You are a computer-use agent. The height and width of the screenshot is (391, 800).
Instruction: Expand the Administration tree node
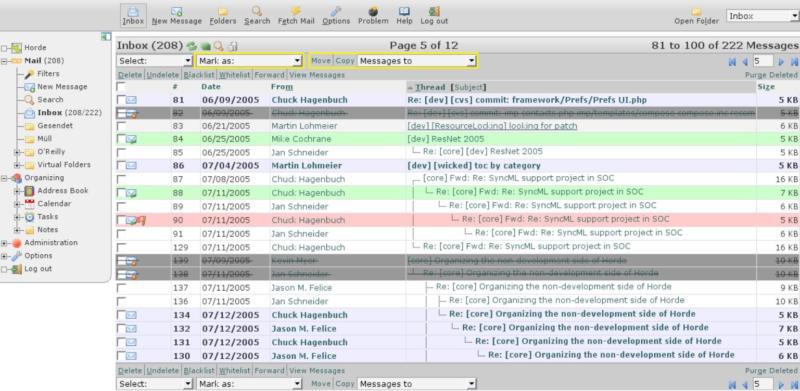[x=4, y=243]
